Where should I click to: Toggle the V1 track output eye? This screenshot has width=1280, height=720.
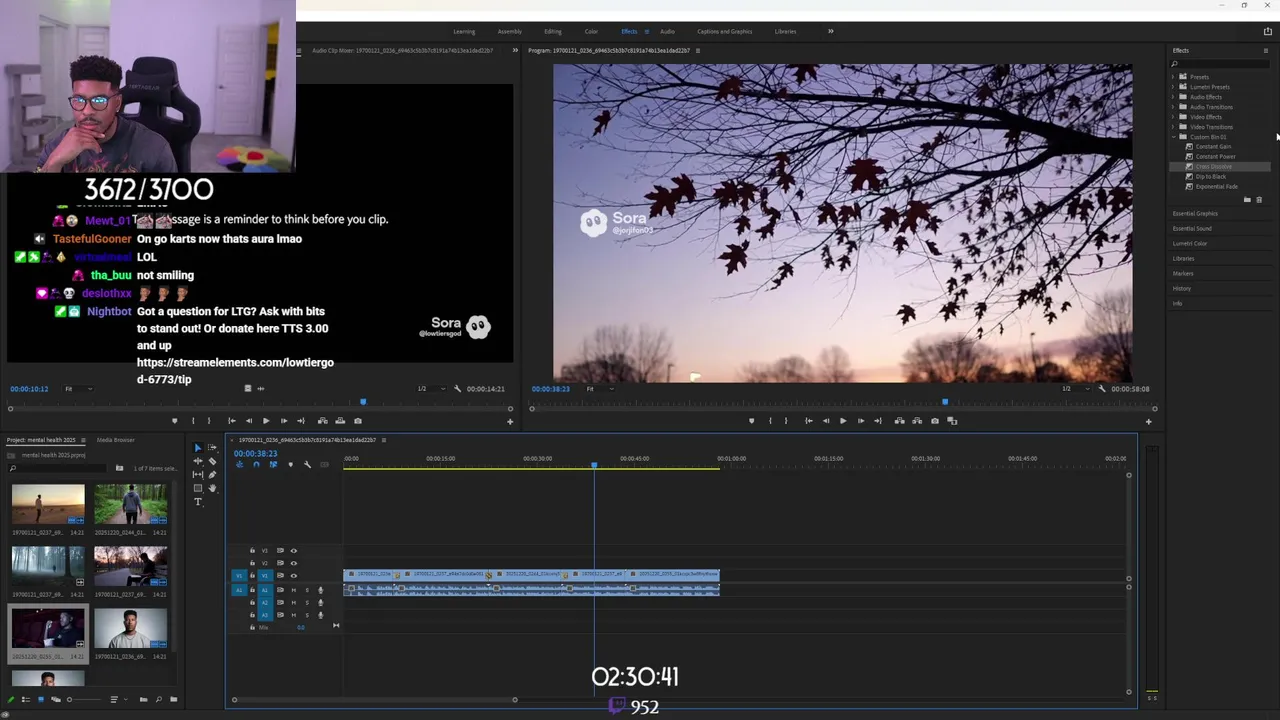pyautogui.click(x=294, y=576)
